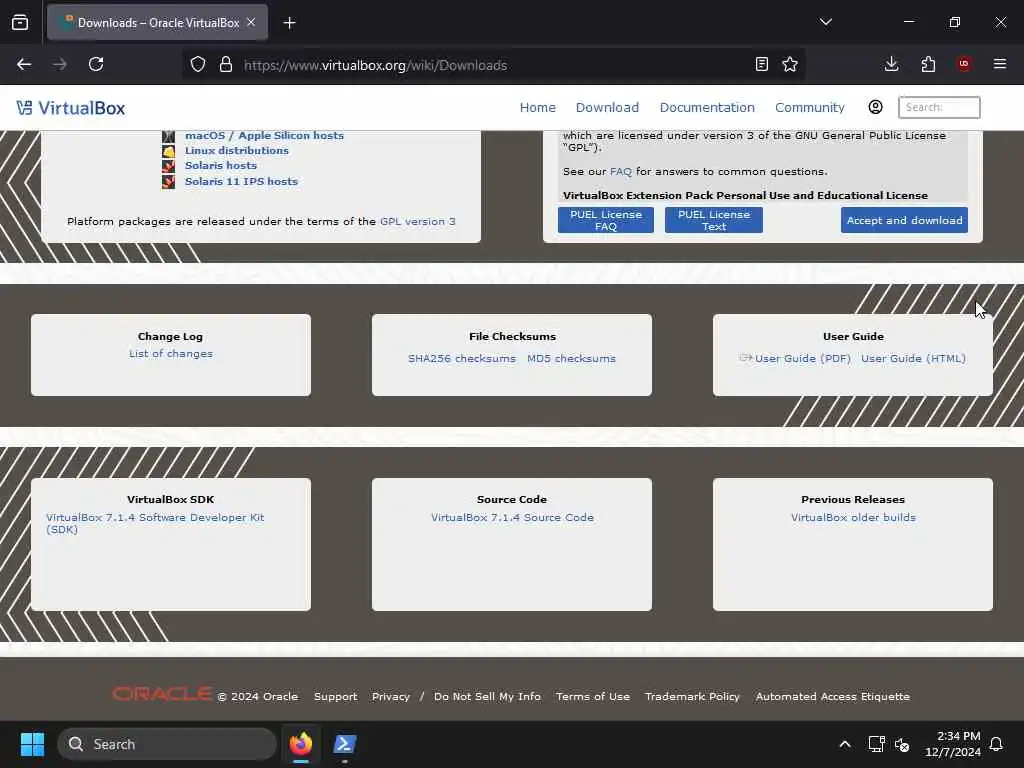Click the Solaris 11 IPS icon
This screenshot has height=768, width=1024.
tap(168, 182)
